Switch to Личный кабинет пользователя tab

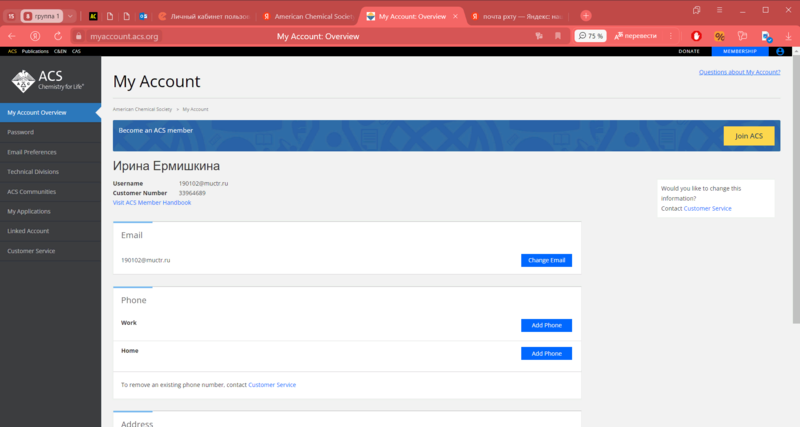coord(204,16)
